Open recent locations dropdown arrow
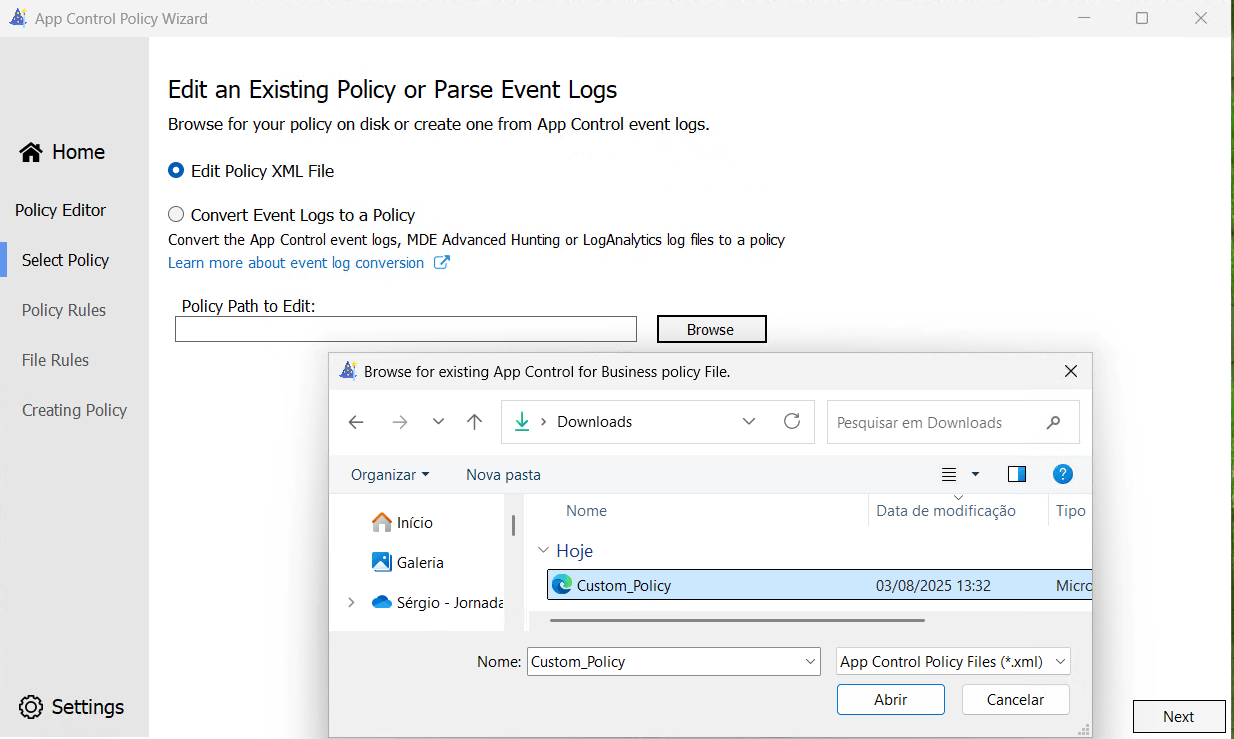The image size is (1234, 739). coord(438,422)
